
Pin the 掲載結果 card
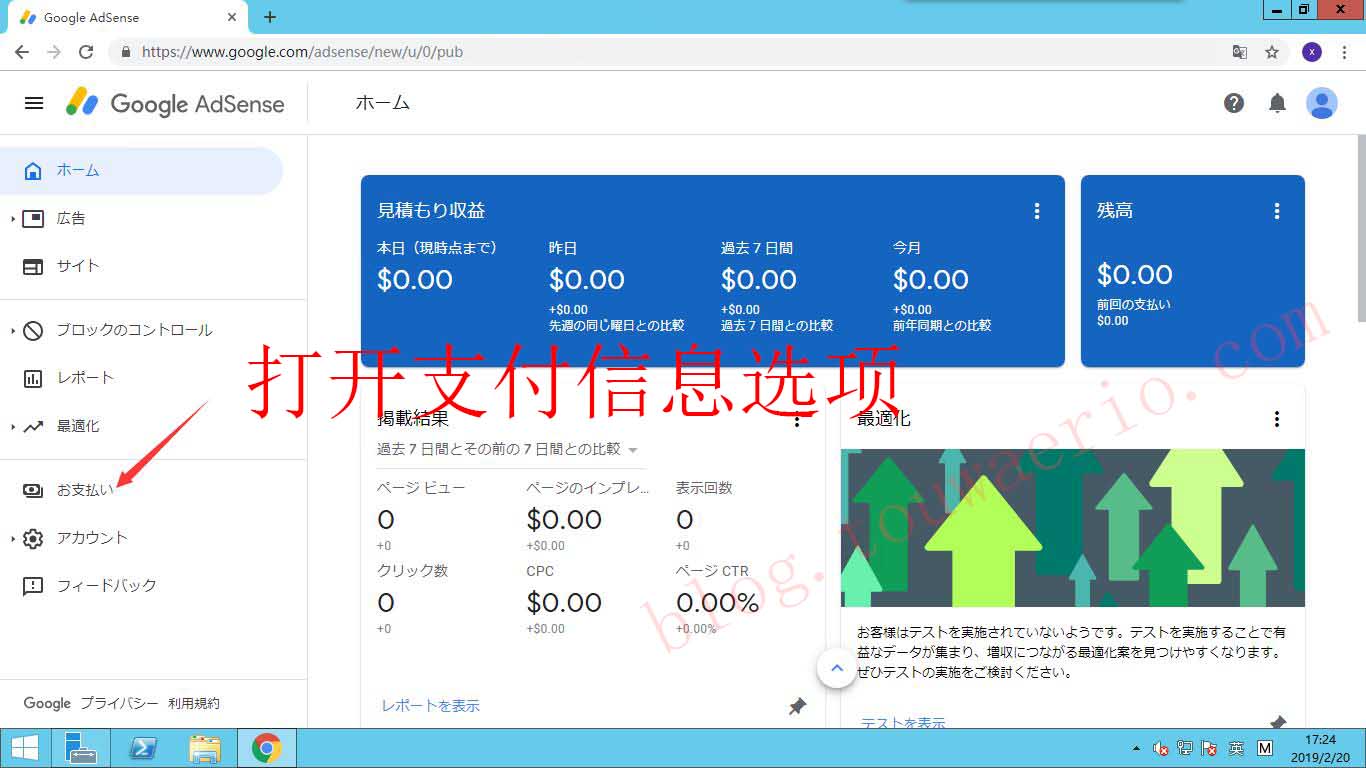(797, 707)
